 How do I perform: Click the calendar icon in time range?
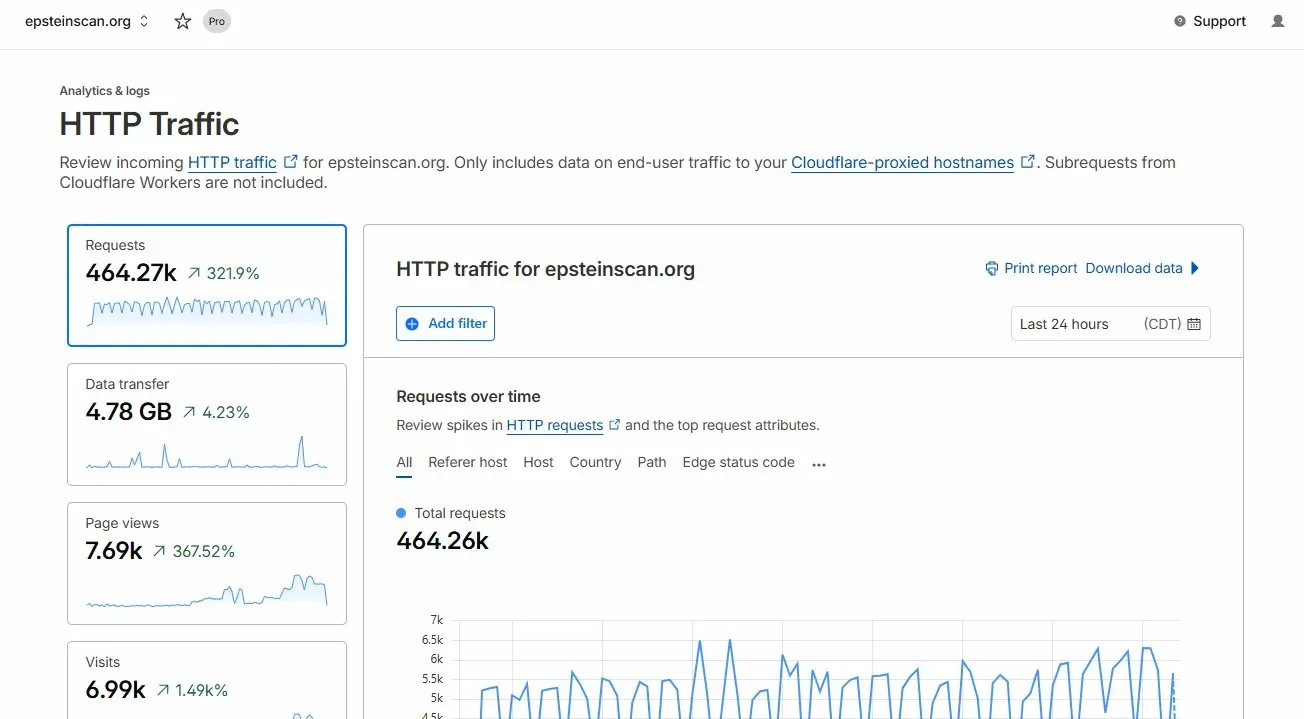pyautogui.click(x=1194, y=324)
